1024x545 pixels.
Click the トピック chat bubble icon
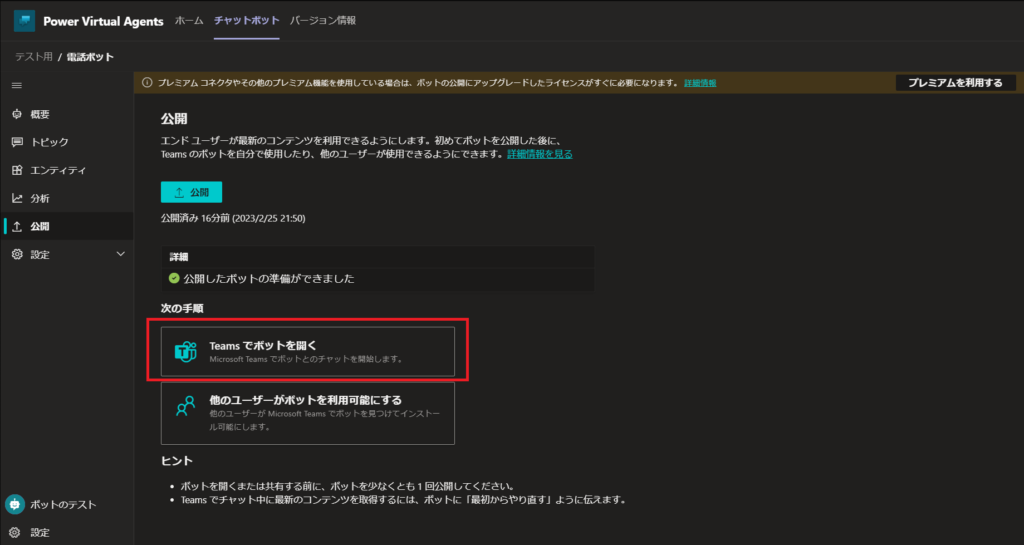[17, 142]
